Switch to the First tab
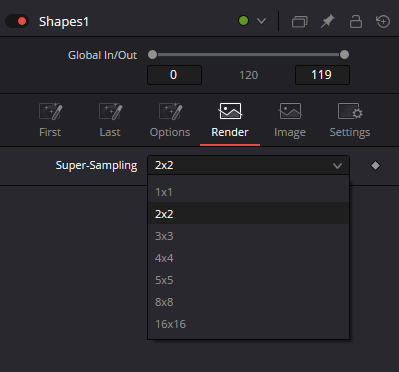399x372 pixels. coord(50,120)
